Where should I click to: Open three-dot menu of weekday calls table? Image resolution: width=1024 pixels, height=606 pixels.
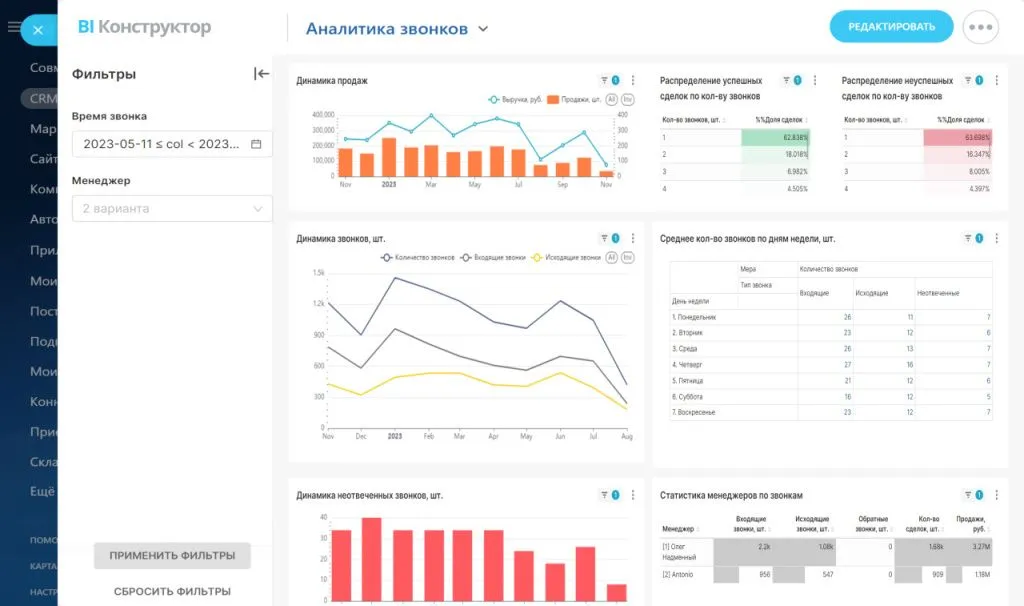(996, 238)
